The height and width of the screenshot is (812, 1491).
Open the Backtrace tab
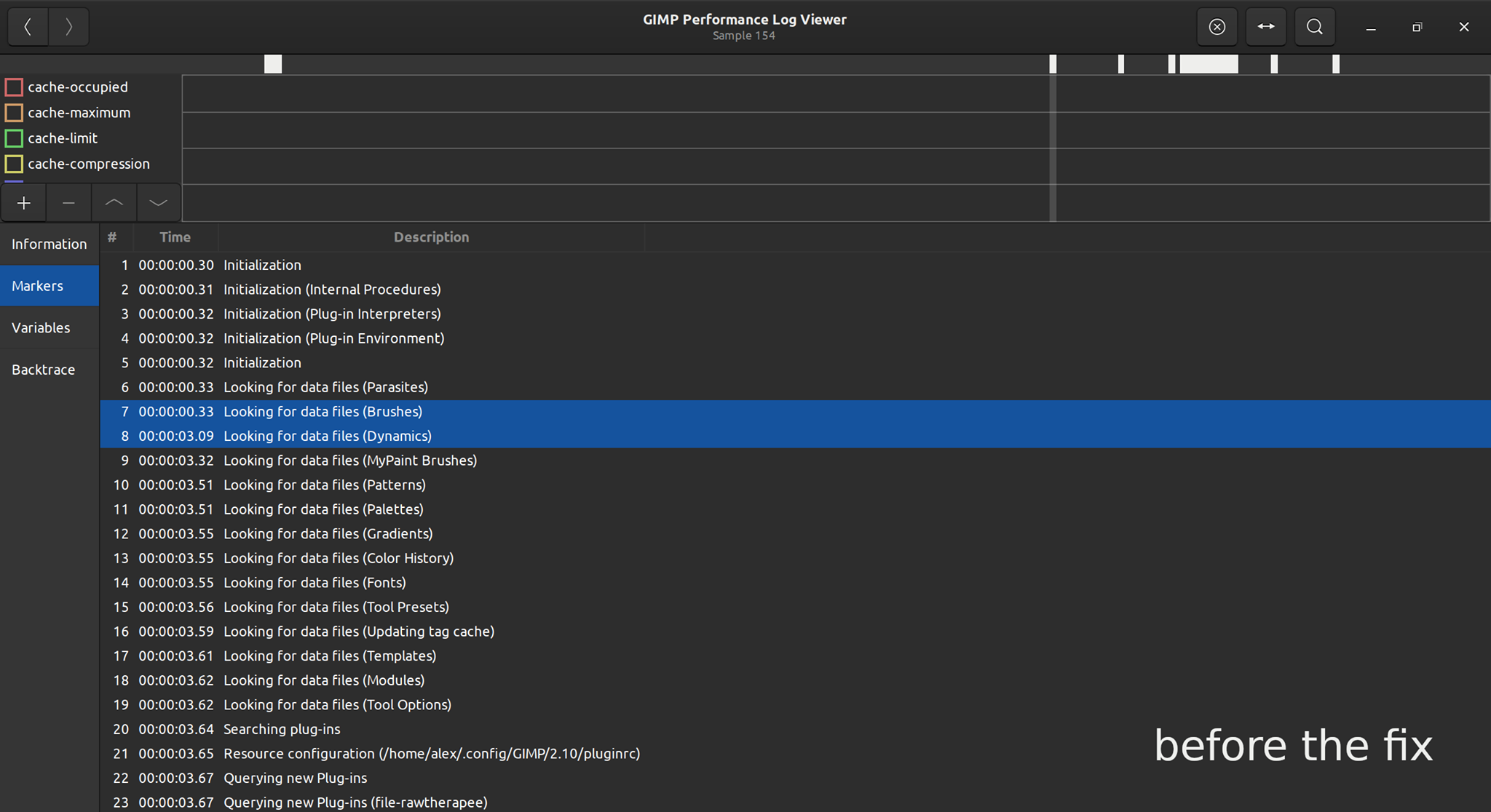pyautogui.click(x=50, y=370)
